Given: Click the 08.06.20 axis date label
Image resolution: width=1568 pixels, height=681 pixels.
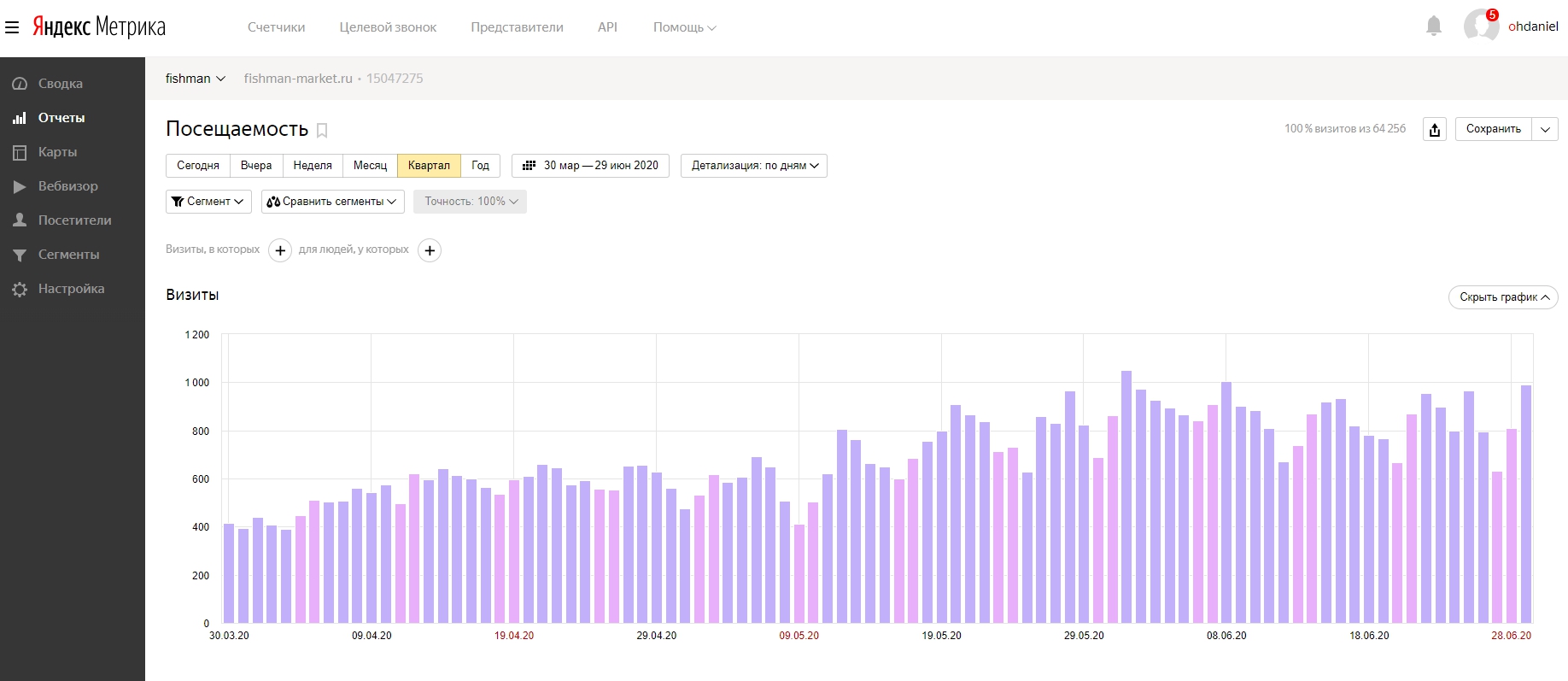Looking at the screenshot, I should point(1226,636).
